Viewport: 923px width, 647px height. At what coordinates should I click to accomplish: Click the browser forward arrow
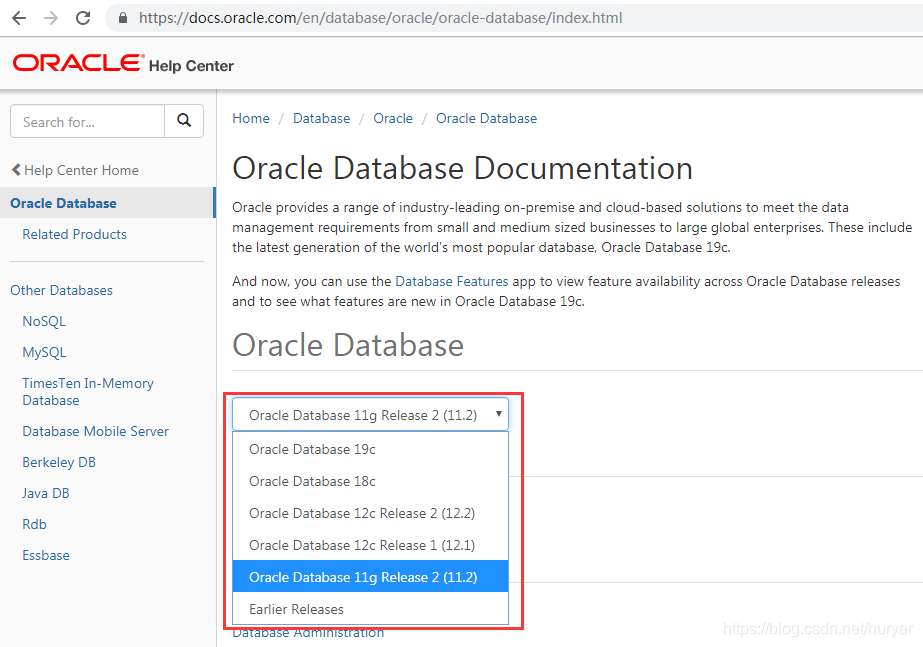pyautogui.click(x=51, y=18)
